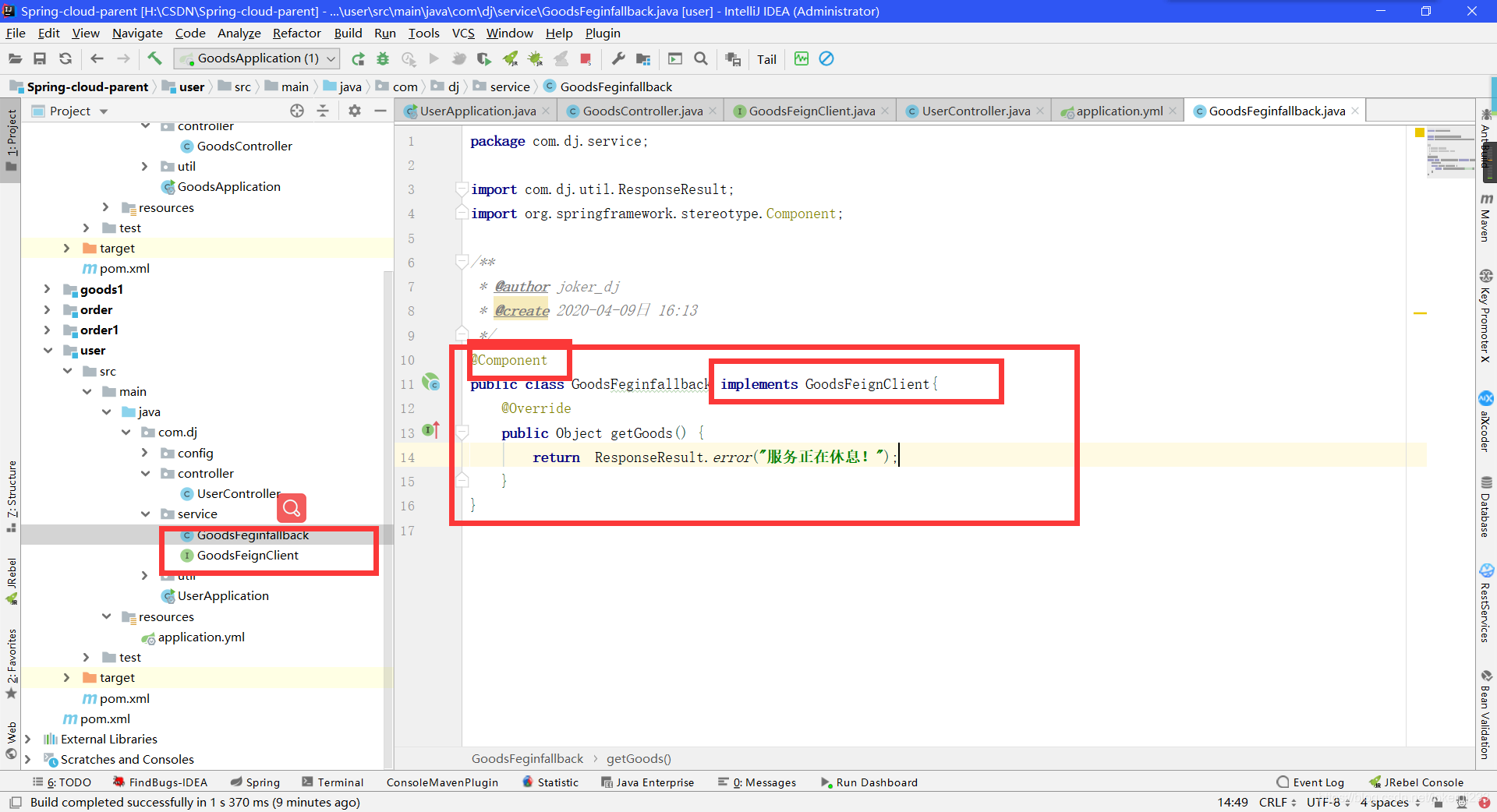Start debugging with the green bug icon
Image resolution: width=1497 pixels, height=812 pixels.
tap(383, 58)
